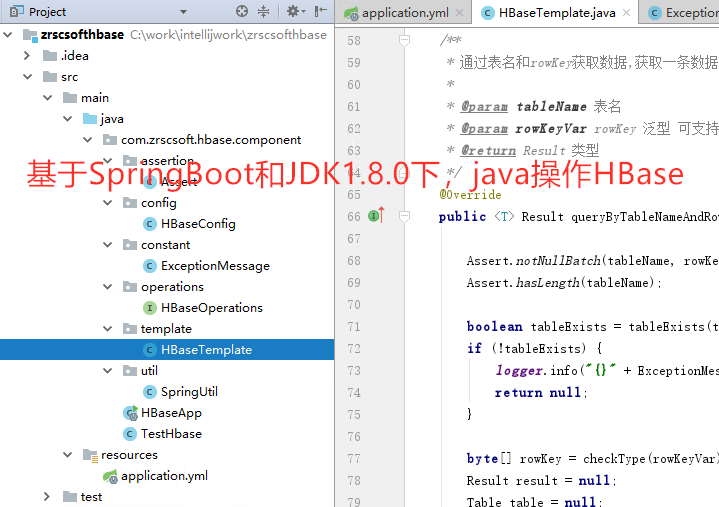Collapse the main folder
The width and height of the screenshot is (719, 507).
[x=48, y=98]
